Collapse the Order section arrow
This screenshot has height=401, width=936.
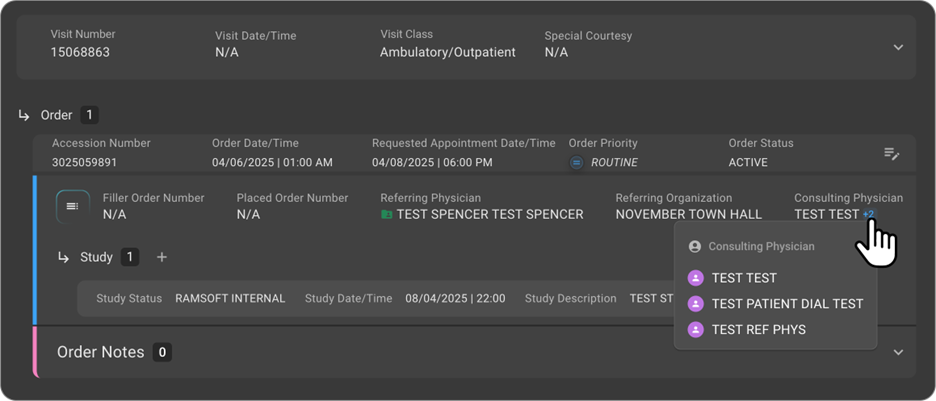[24, 115]
